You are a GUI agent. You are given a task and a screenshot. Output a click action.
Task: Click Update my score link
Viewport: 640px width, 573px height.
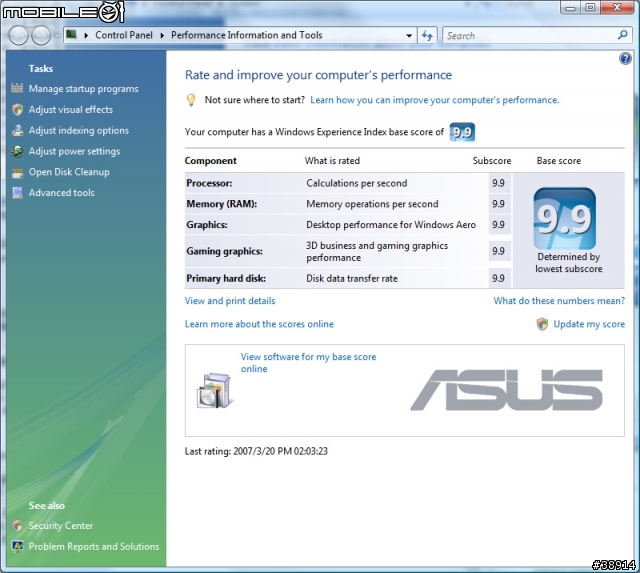tap(589, 324)
